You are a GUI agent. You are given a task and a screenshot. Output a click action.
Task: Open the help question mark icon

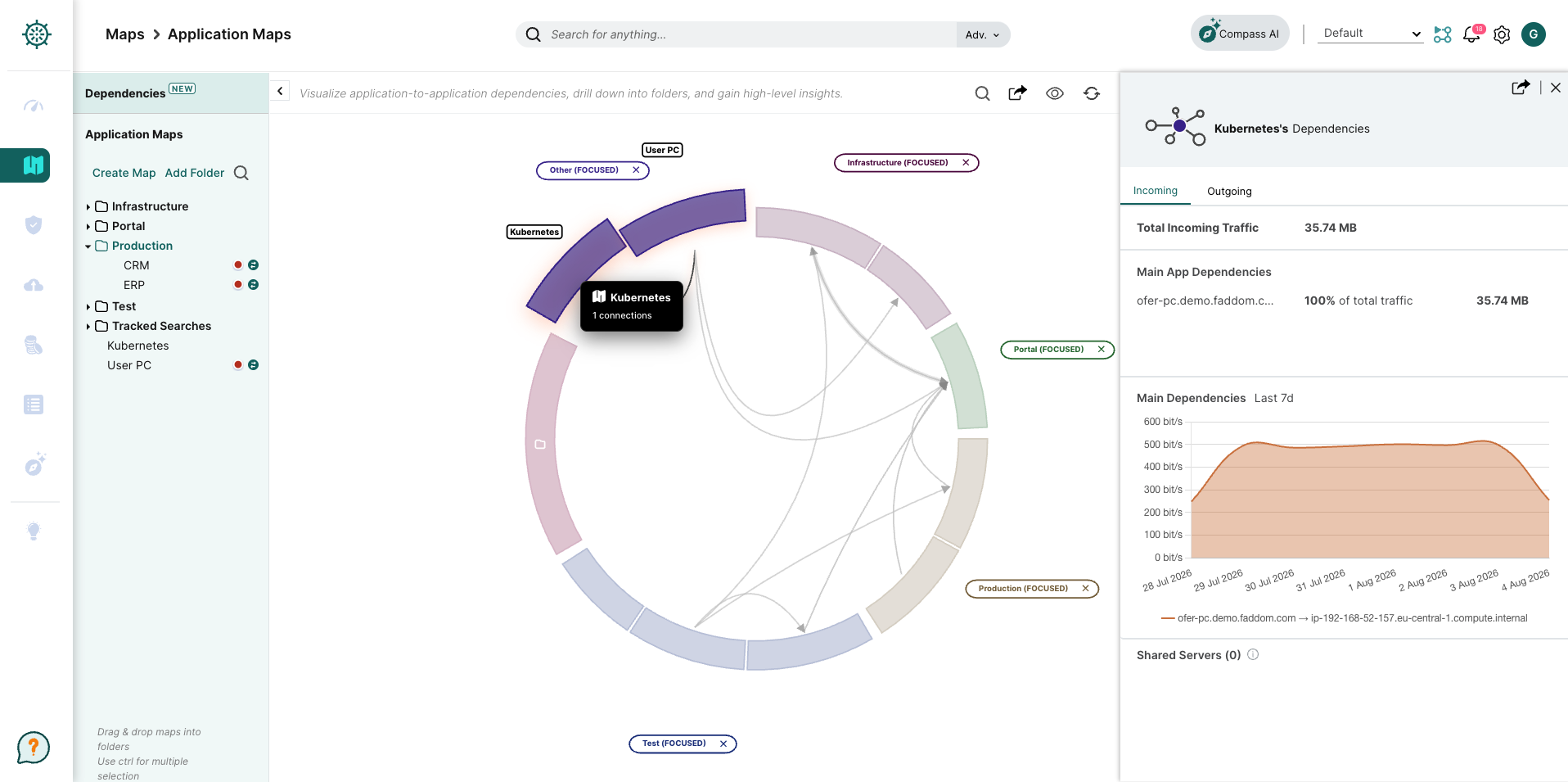(34, 747)
